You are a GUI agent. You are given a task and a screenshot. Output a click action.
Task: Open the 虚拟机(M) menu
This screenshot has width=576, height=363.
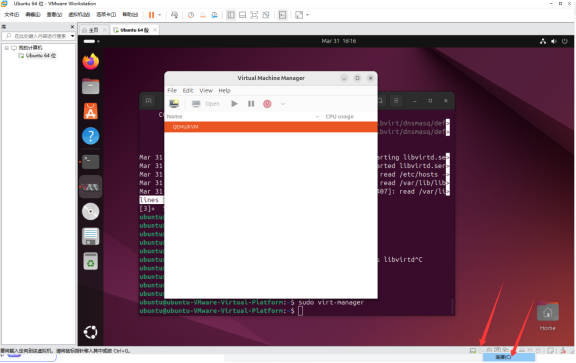coord(79,15)
